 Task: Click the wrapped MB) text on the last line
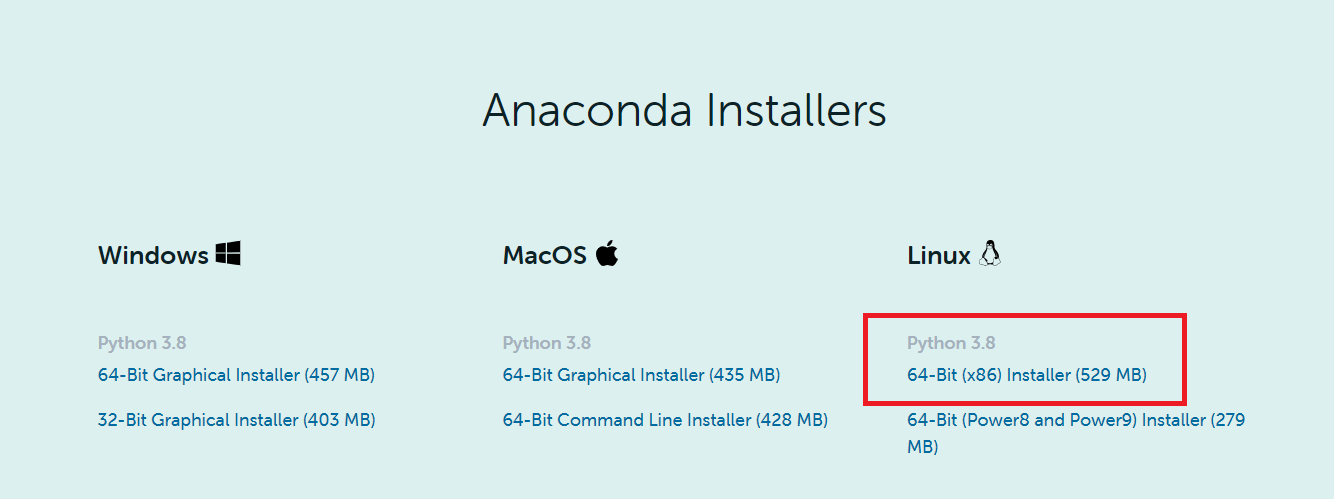point(922,447)
